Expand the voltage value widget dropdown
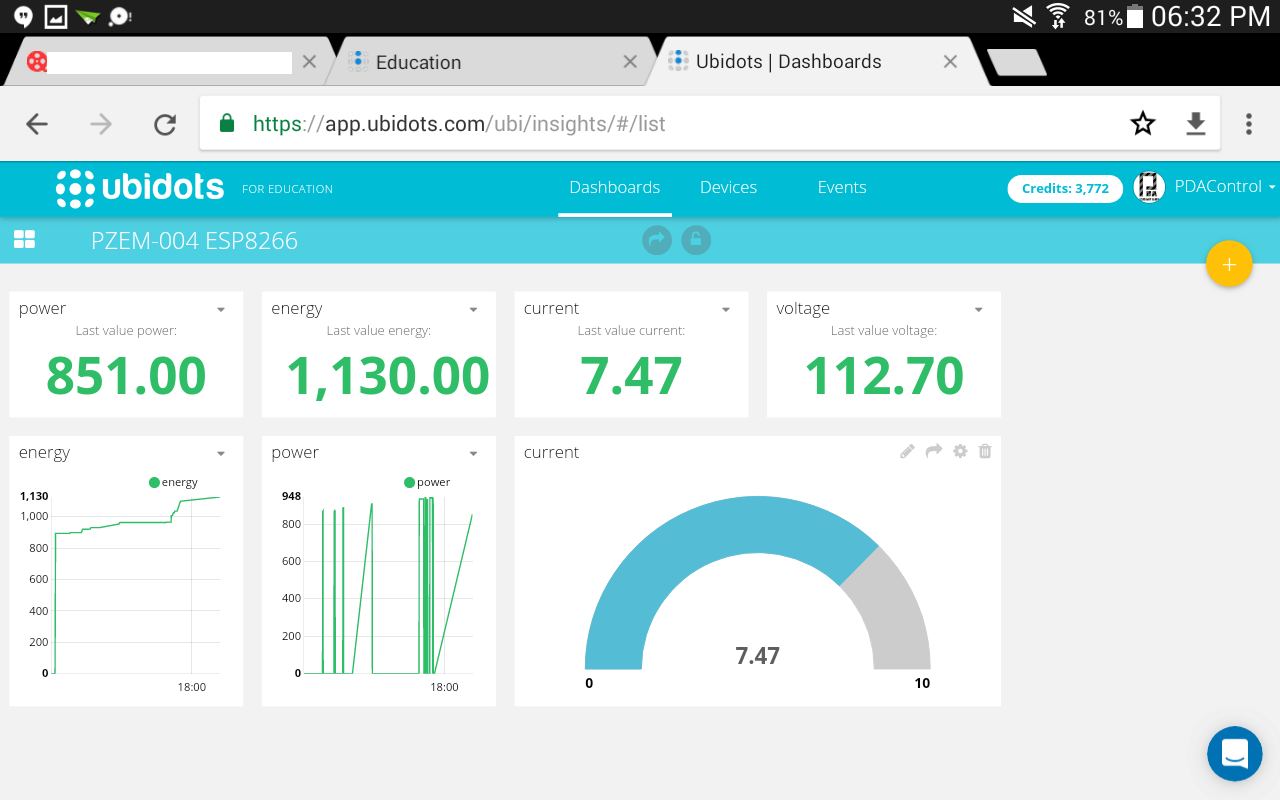 click(979, 310)
